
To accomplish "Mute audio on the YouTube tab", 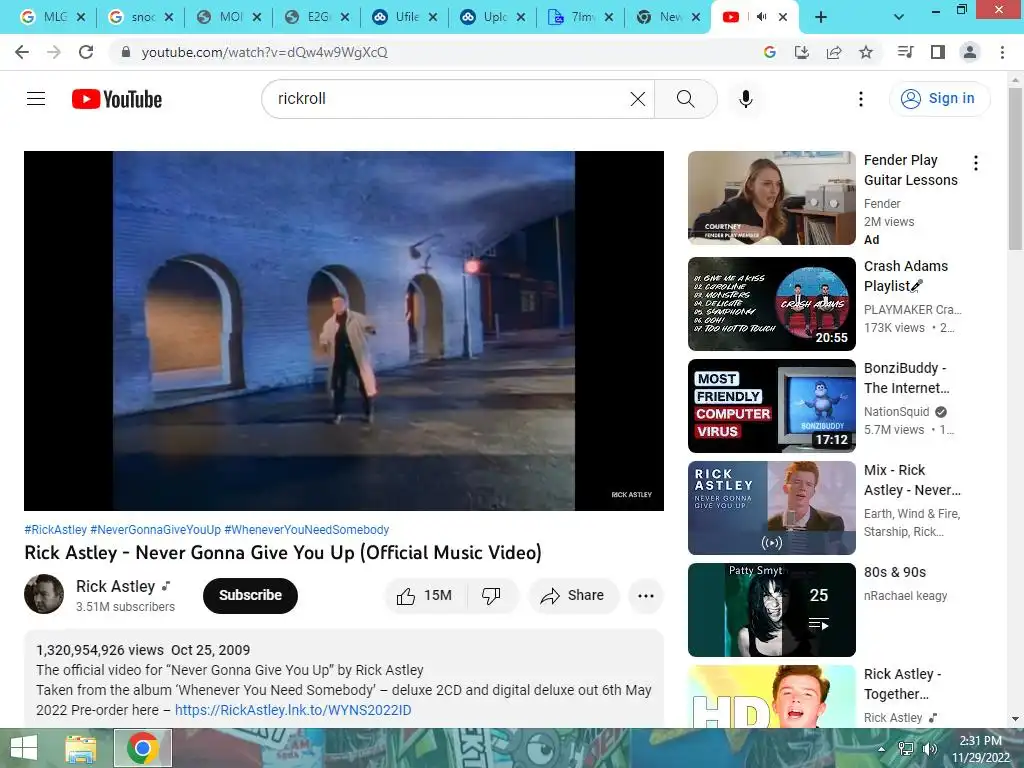I will [761, 17].
